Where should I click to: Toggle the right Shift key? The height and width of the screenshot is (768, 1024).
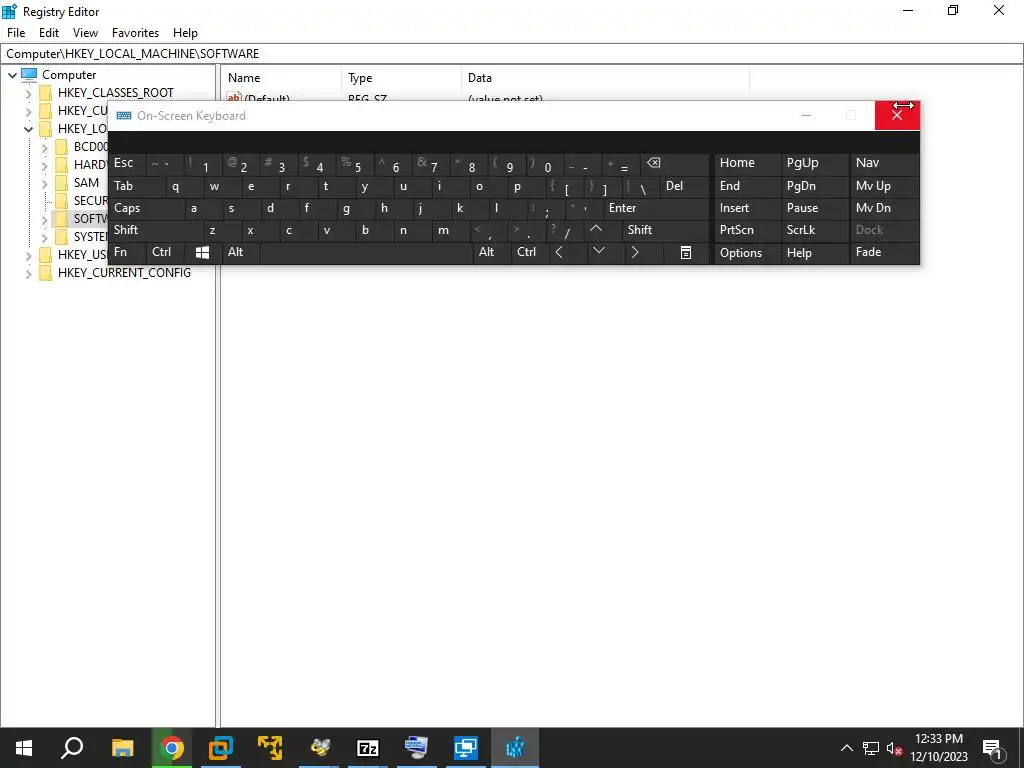[x=666, y=230]
